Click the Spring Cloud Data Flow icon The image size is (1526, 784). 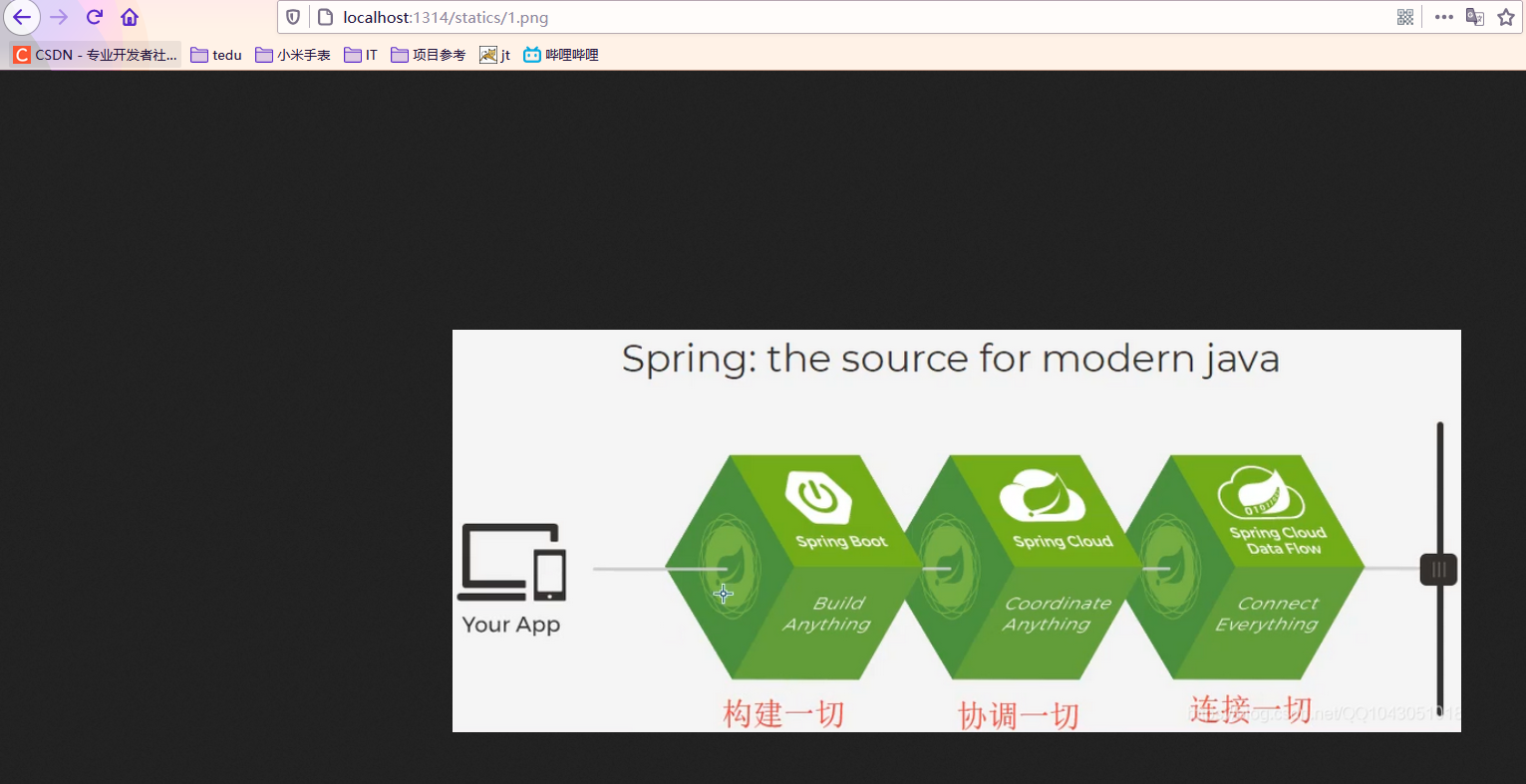pos(1261,494)
